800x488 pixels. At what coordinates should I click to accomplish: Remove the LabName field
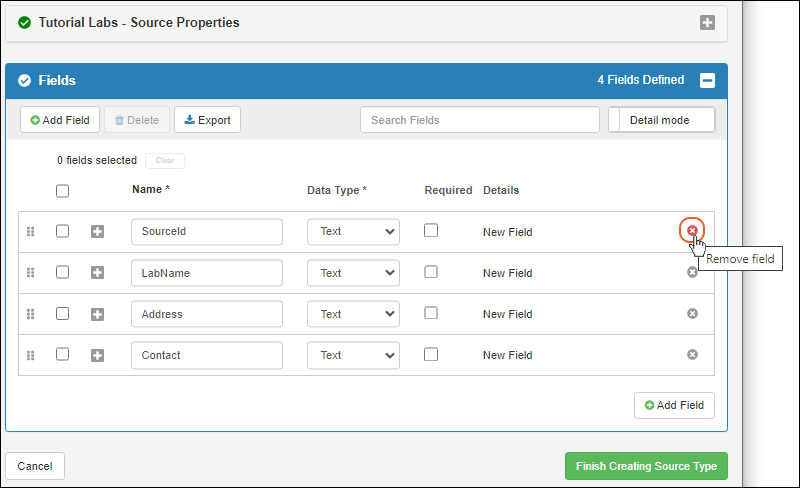tap(692, 272)
